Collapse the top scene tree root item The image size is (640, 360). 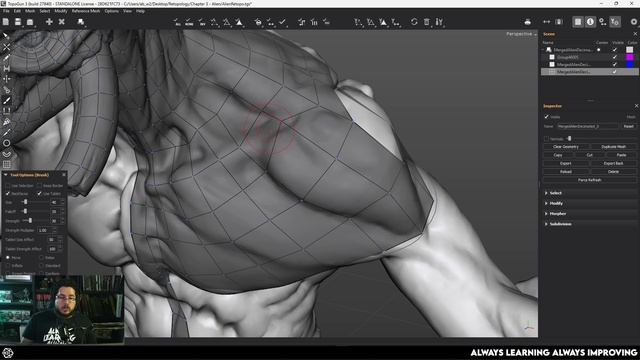[544, 50]
